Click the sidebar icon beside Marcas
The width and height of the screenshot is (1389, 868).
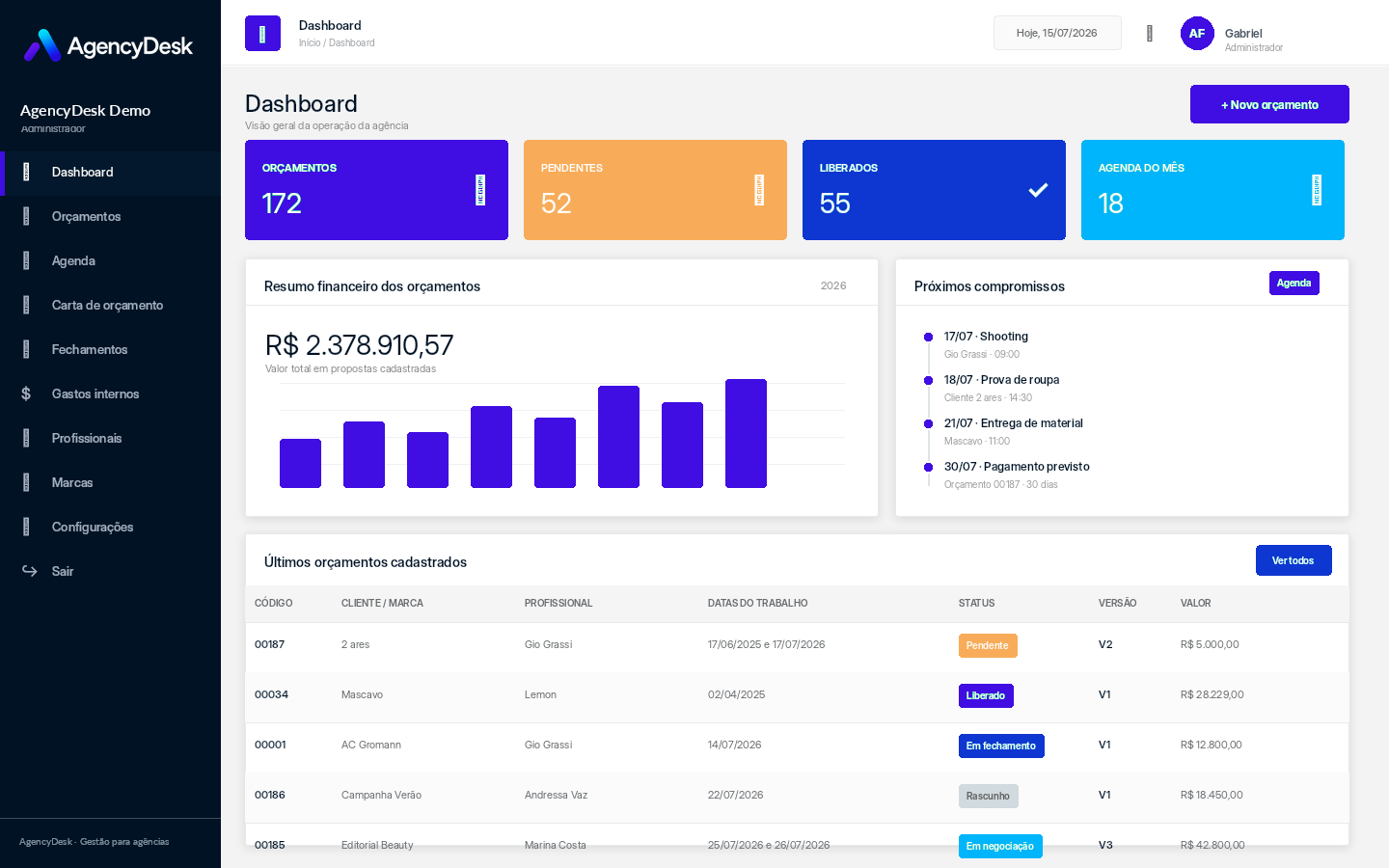(26, 482)
